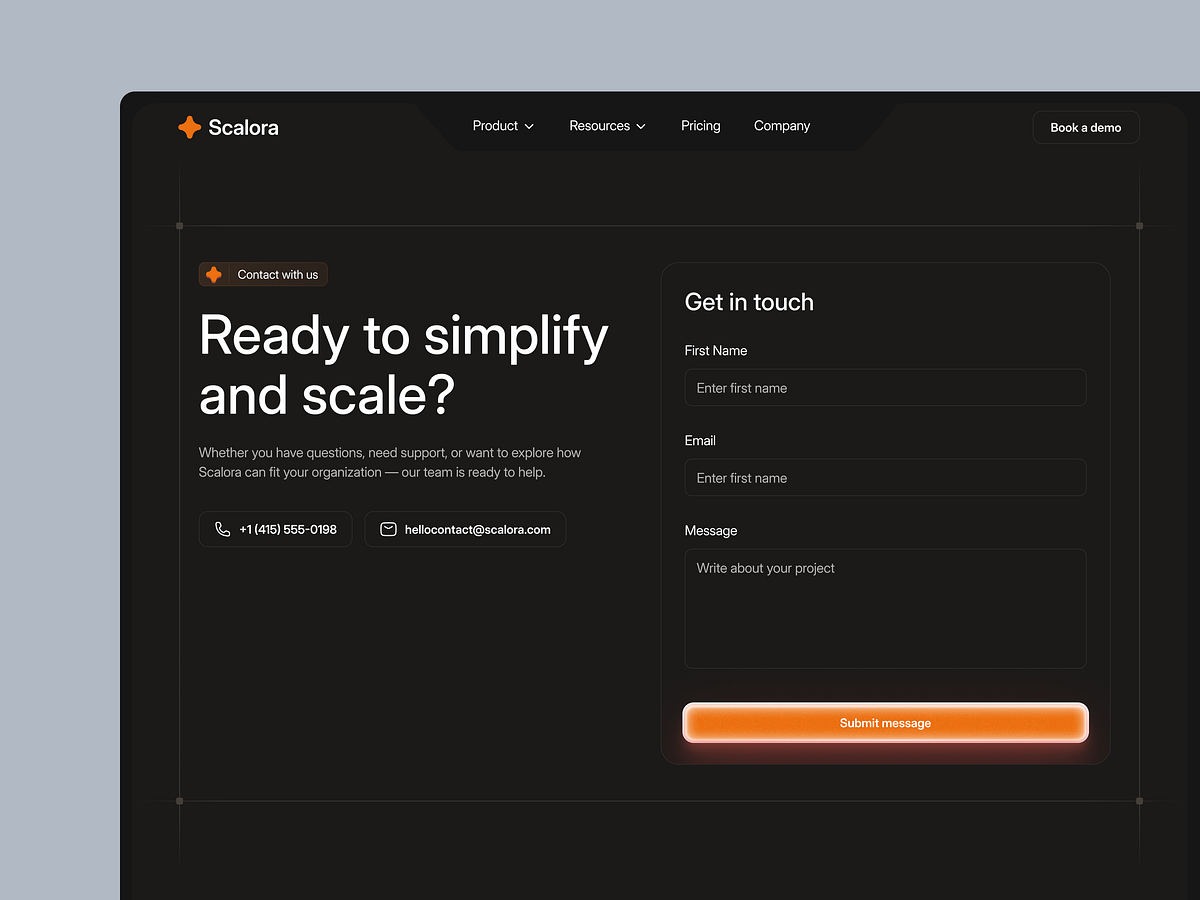Open the 'Contact with us' badge
Viewport: 1200px width, 900px height.
(263, 274)
